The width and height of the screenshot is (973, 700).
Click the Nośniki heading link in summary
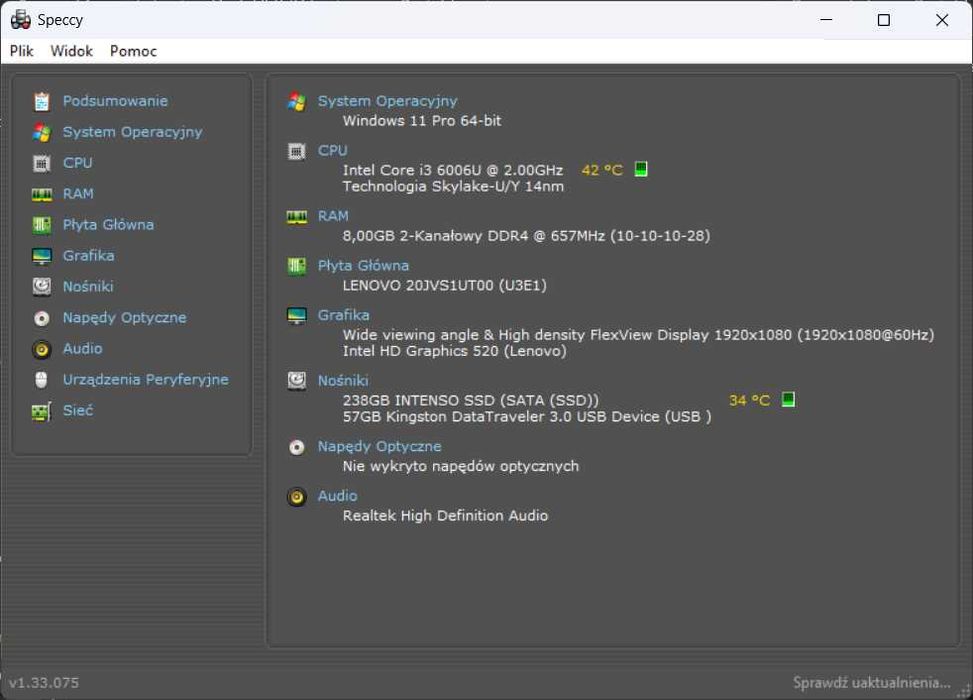343,380
